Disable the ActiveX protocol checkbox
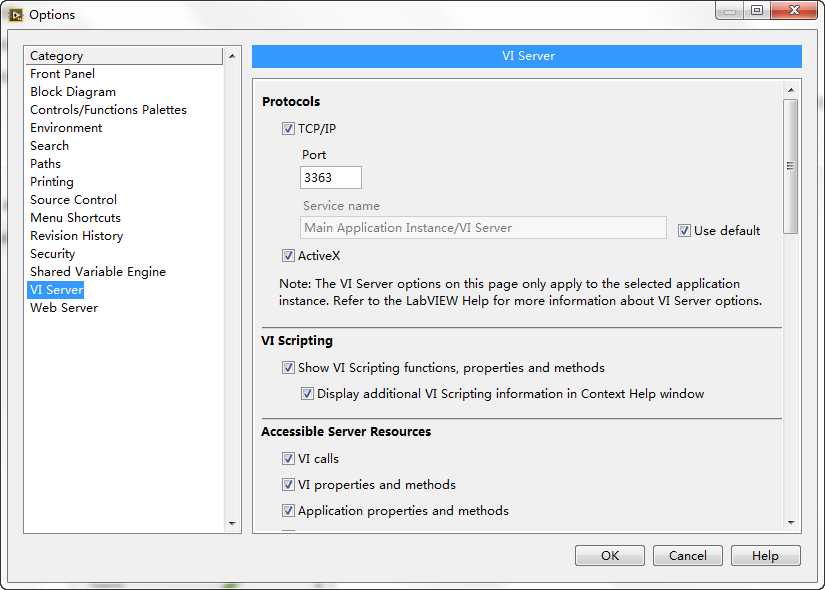The height and width of the screenshot is (590, 825). click(x=288, y=256)
